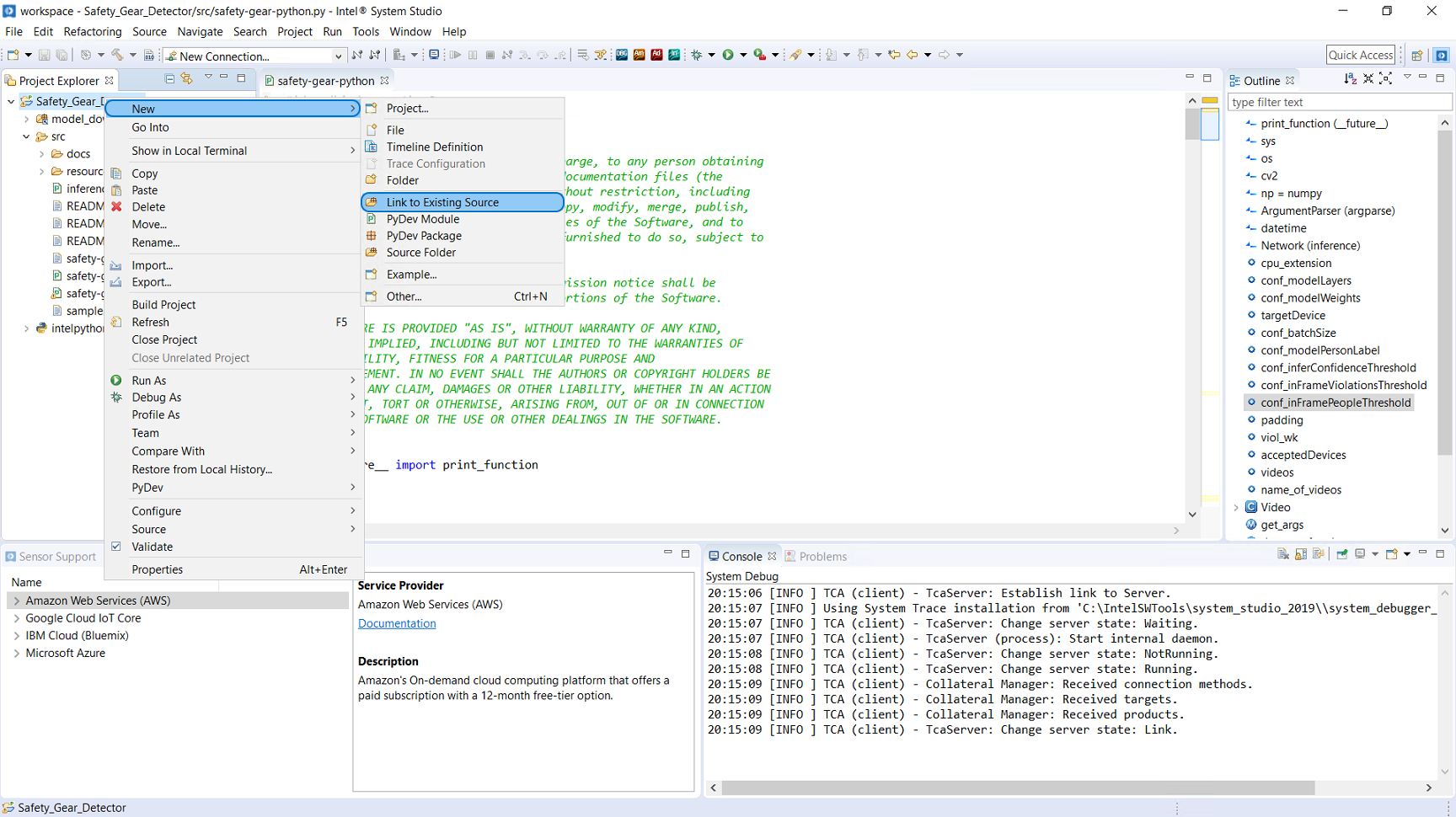The image size is (1456, 817).
Task: Click the Collapse All icon in Project Explorer
Action: [169, 78]
